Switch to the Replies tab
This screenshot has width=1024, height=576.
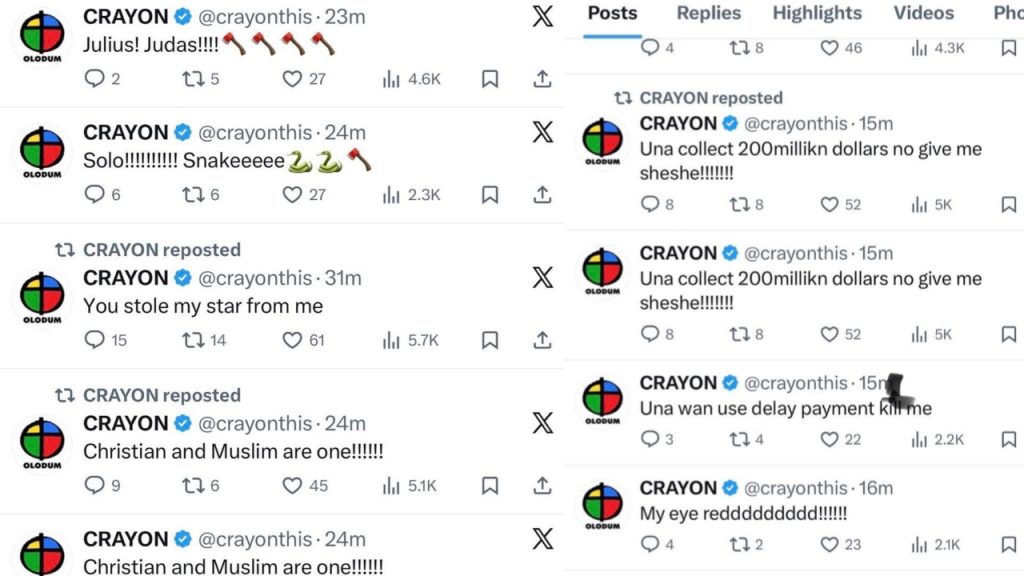709,13
